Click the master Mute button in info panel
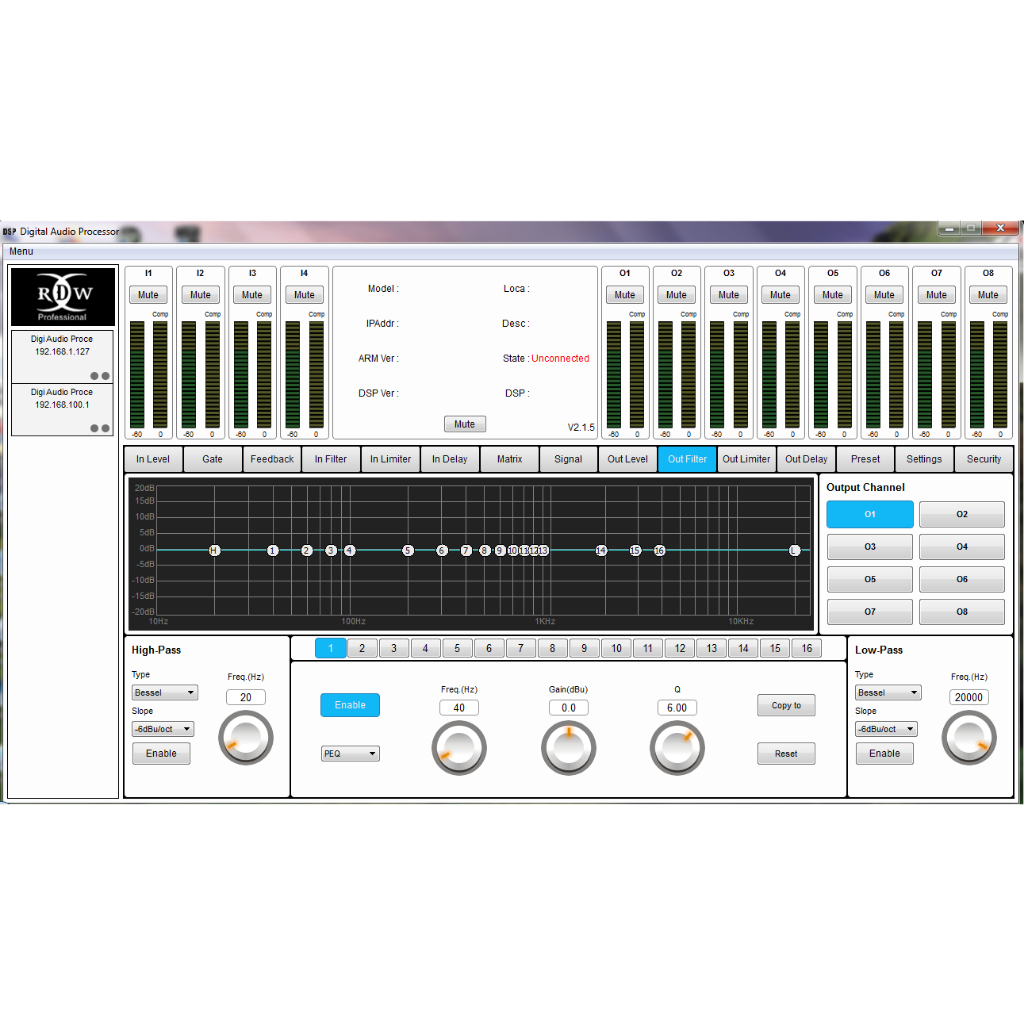This screenshot has height=1024, width=1024. point(464,424)
